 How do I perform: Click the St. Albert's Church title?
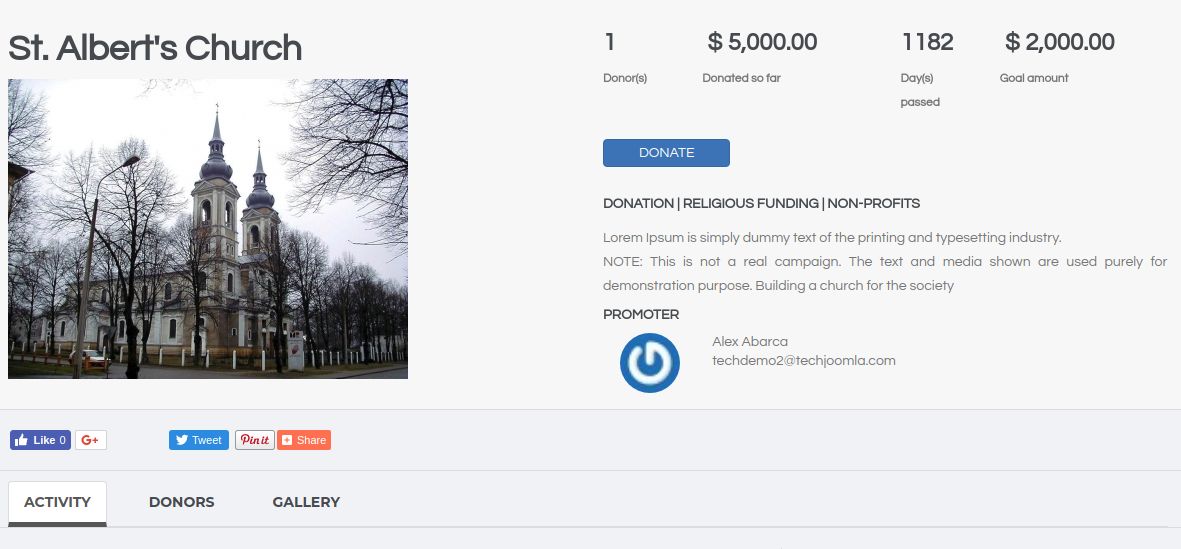[x=155, y=48]
